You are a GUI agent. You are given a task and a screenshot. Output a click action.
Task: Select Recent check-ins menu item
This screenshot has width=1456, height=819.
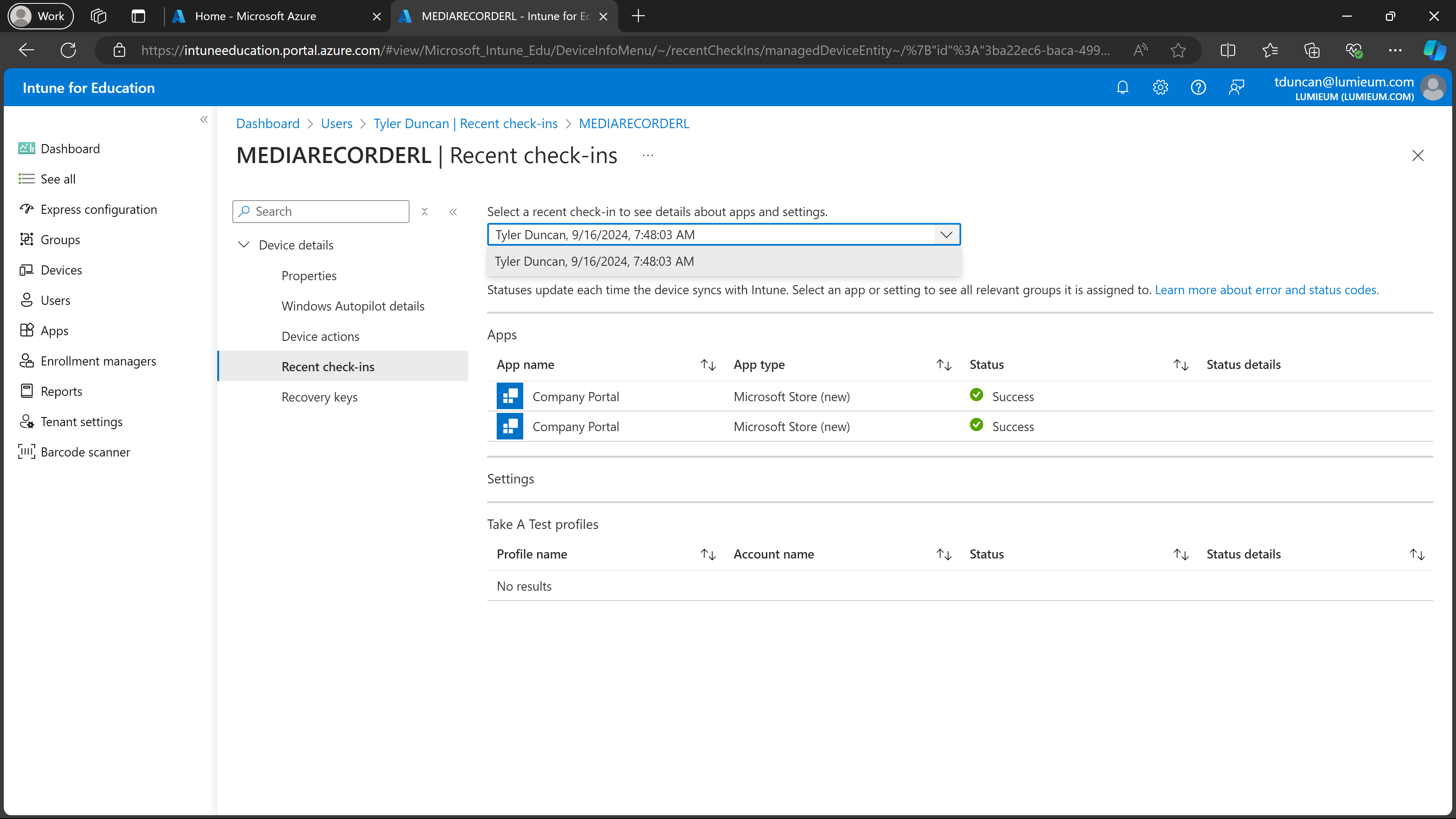point(344,366)
